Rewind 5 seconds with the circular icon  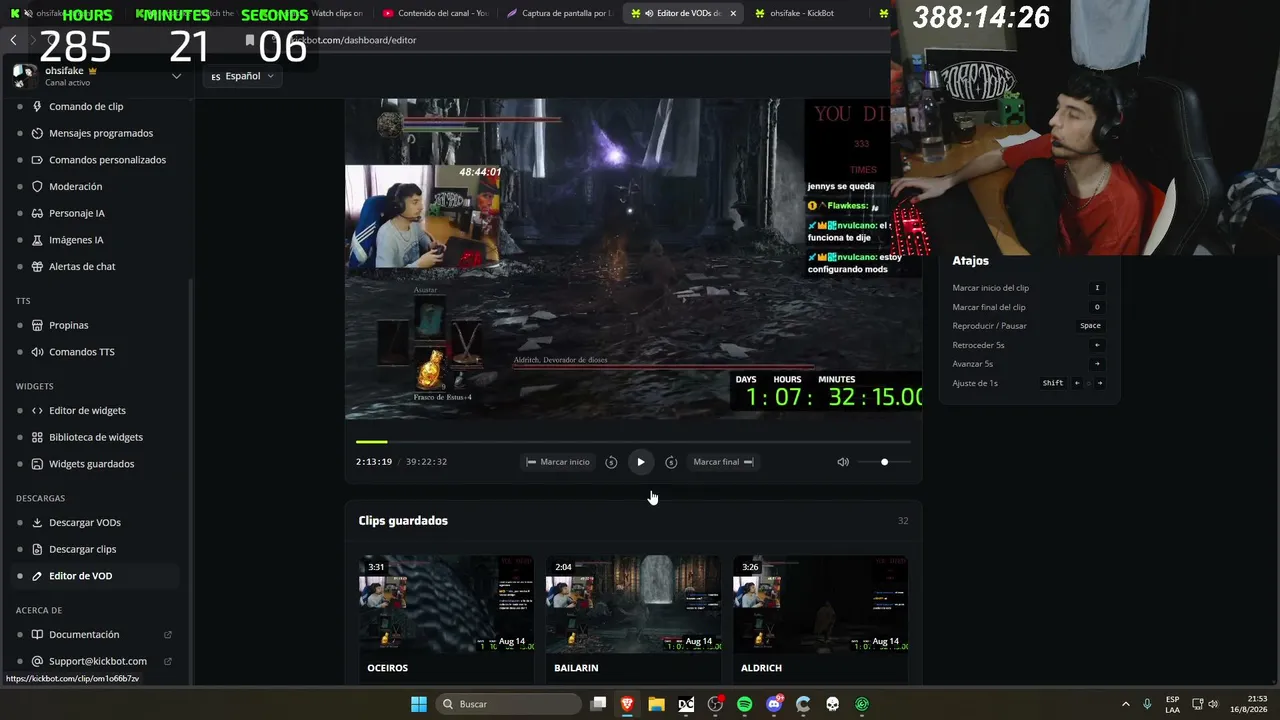click(611, 462)
